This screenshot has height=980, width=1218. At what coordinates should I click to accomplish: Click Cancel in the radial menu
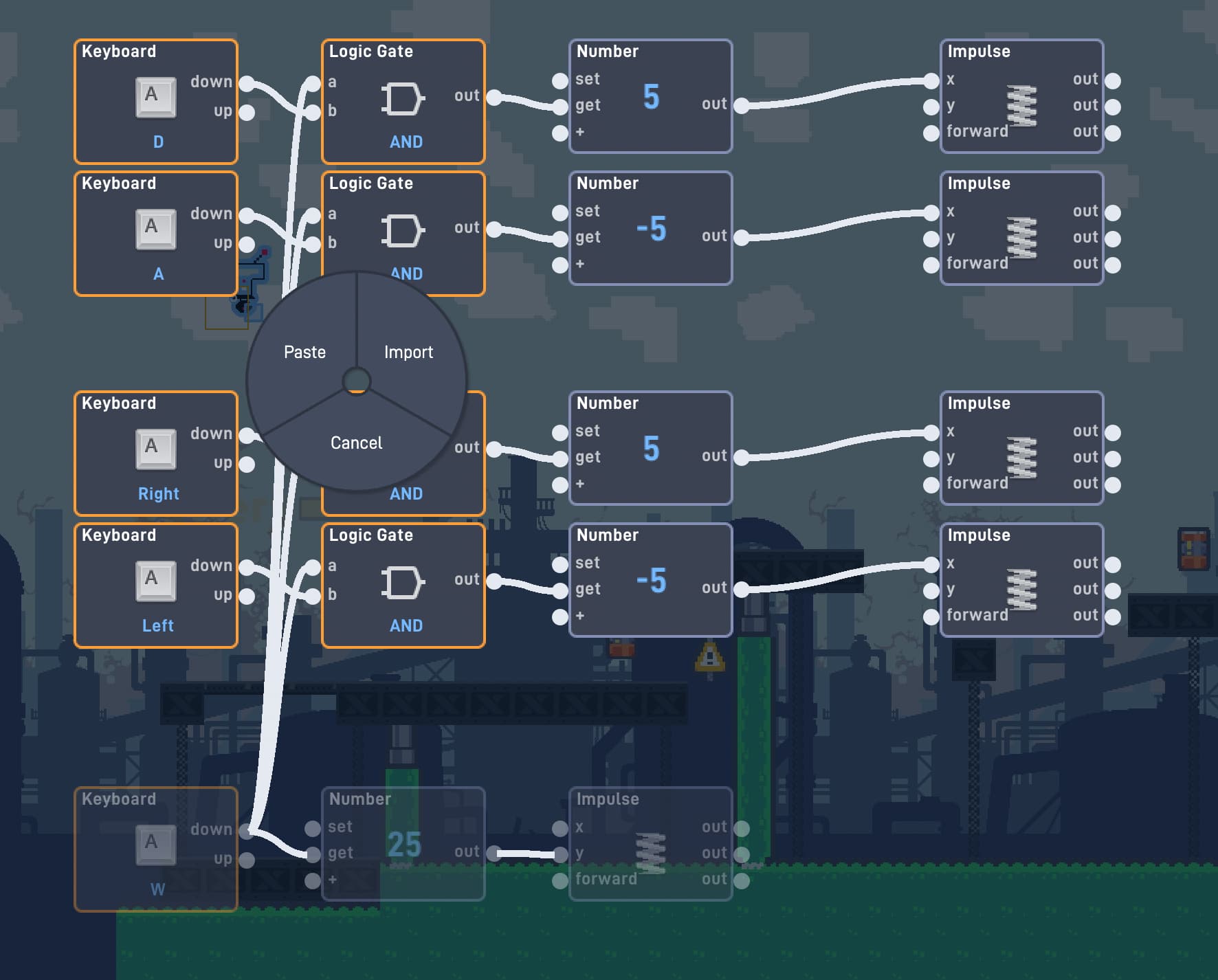(356, 443)
